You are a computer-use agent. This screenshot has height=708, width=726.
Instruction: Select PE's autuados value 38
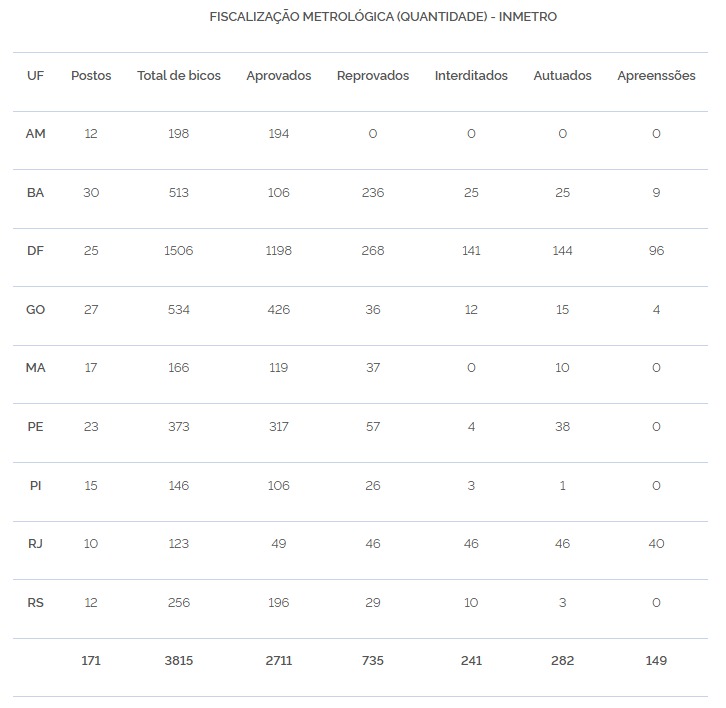pyautogui.click(x=562, y=427)
